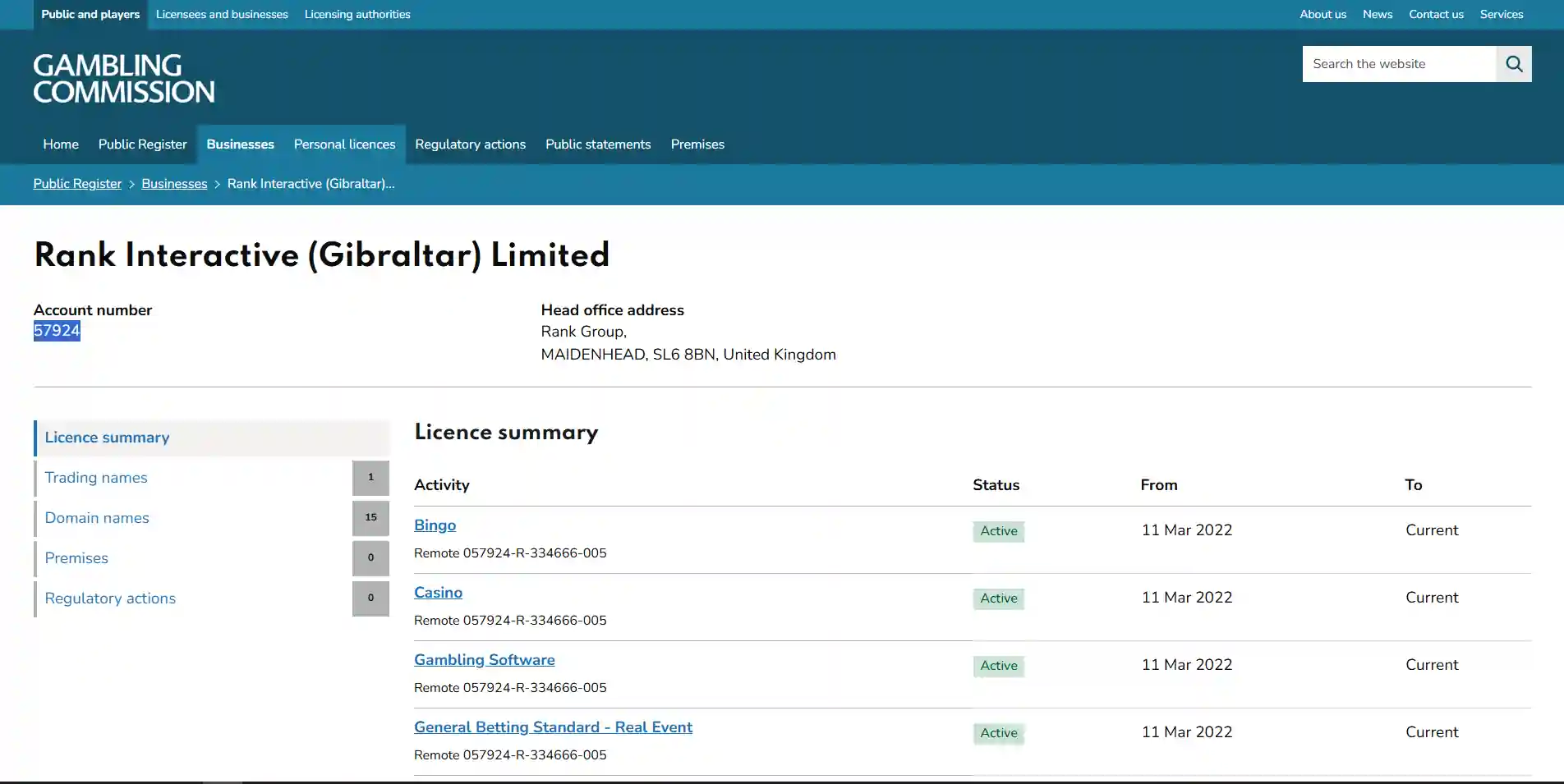Open General Betting Standard - Real Event
Image resolution: width=1564 pixels, height=784 pixels.
[554, 727]
